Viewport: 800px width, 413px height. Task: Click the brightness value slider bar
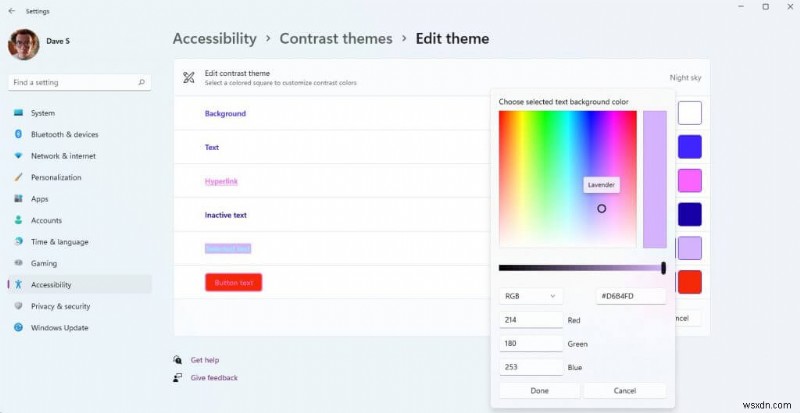[x=582, y=268]
